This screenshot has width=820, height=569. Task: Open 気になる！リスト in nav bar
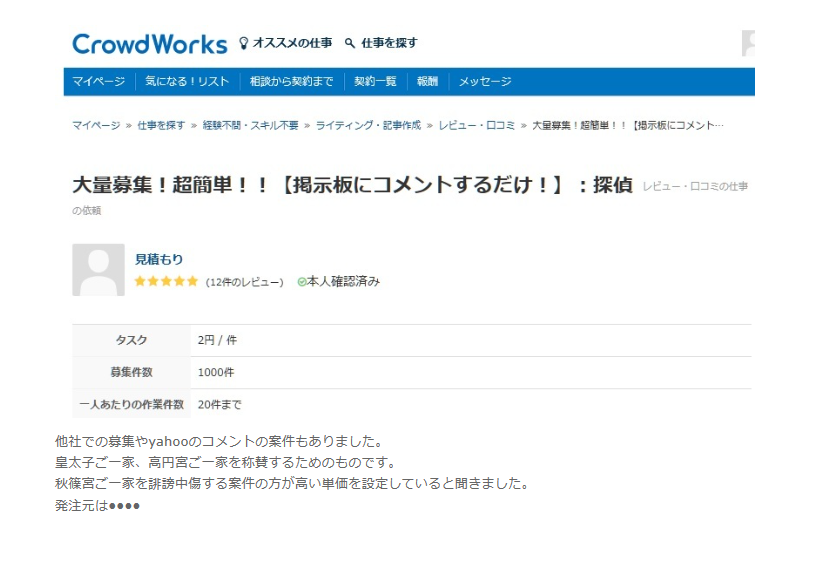point(187,82)
